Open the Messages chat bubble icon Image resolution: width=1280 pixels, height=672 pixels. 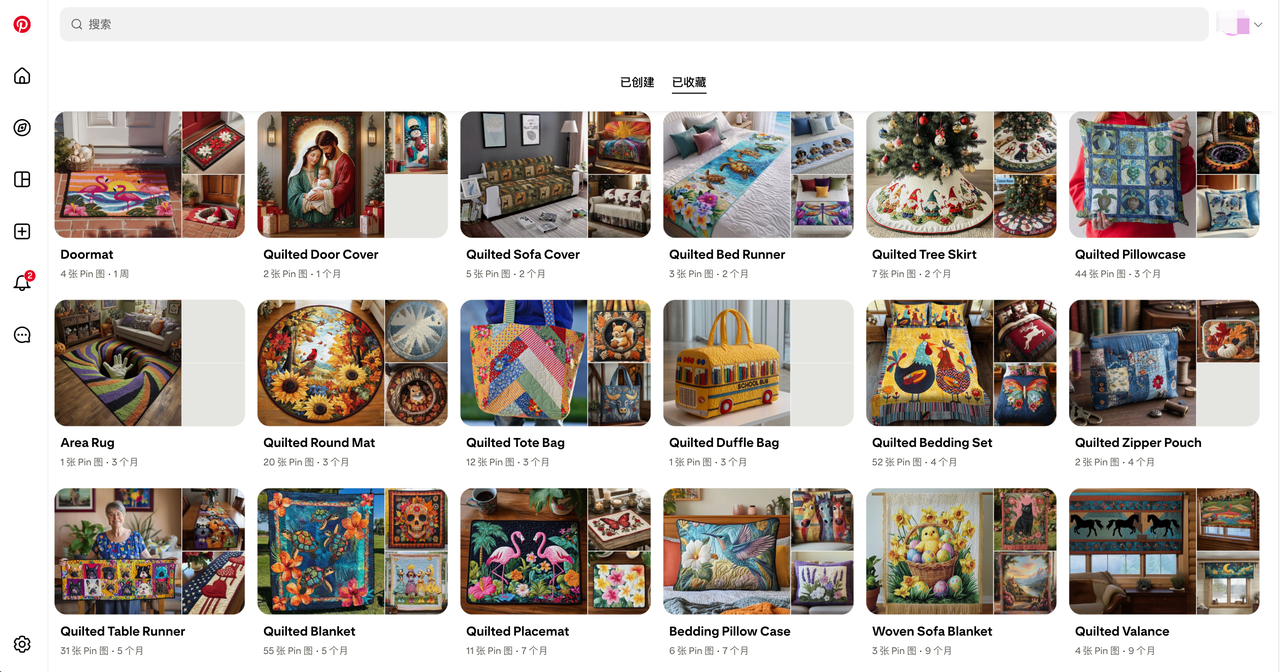[22, 335]
